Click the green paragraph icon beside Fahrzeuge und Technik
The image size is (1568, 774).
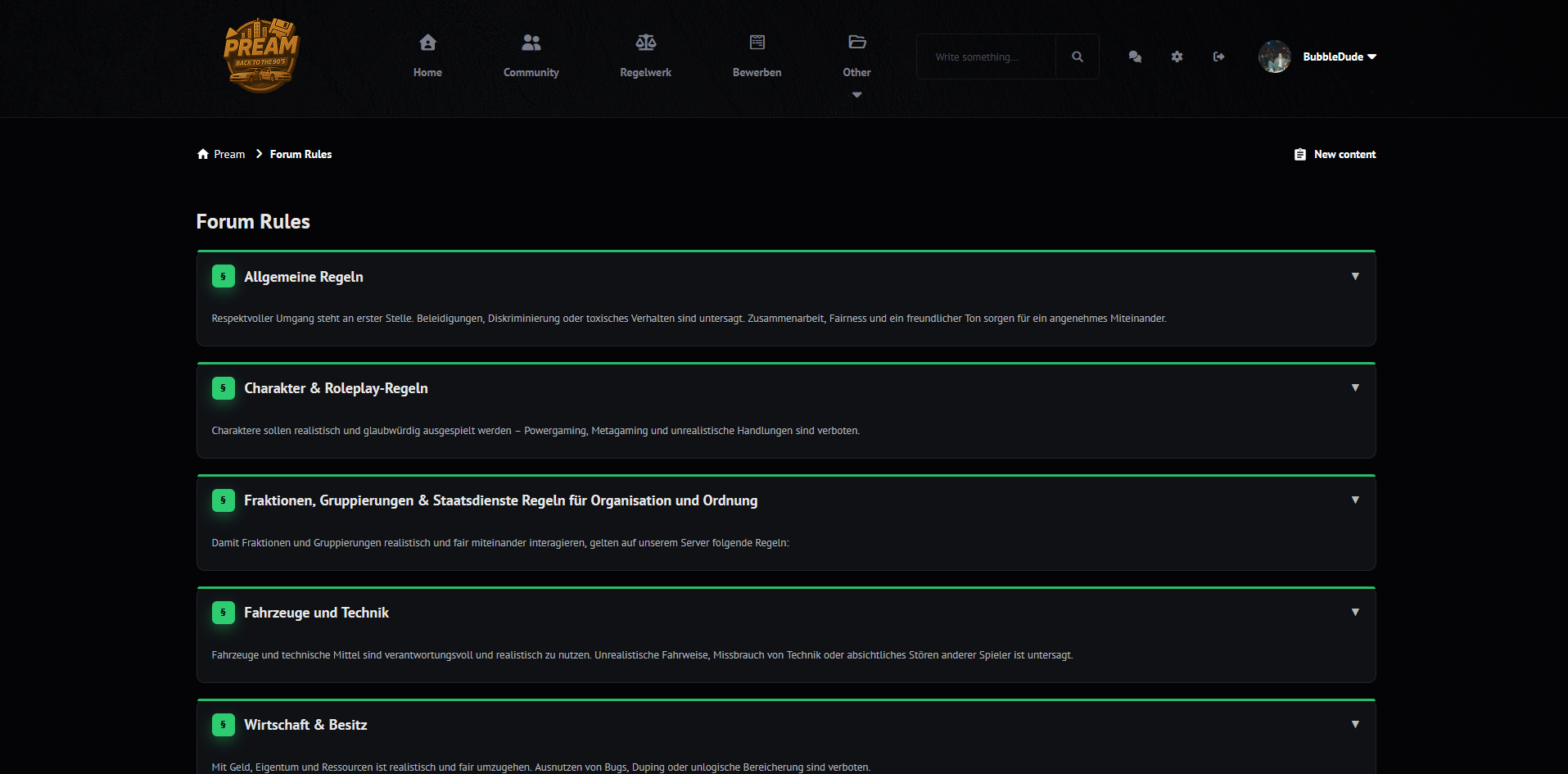tap(223, 613)
